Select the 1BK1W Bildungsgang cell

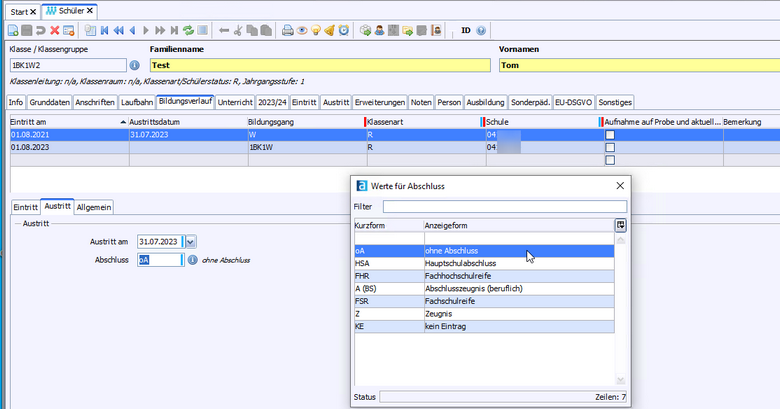click(307, 147)
